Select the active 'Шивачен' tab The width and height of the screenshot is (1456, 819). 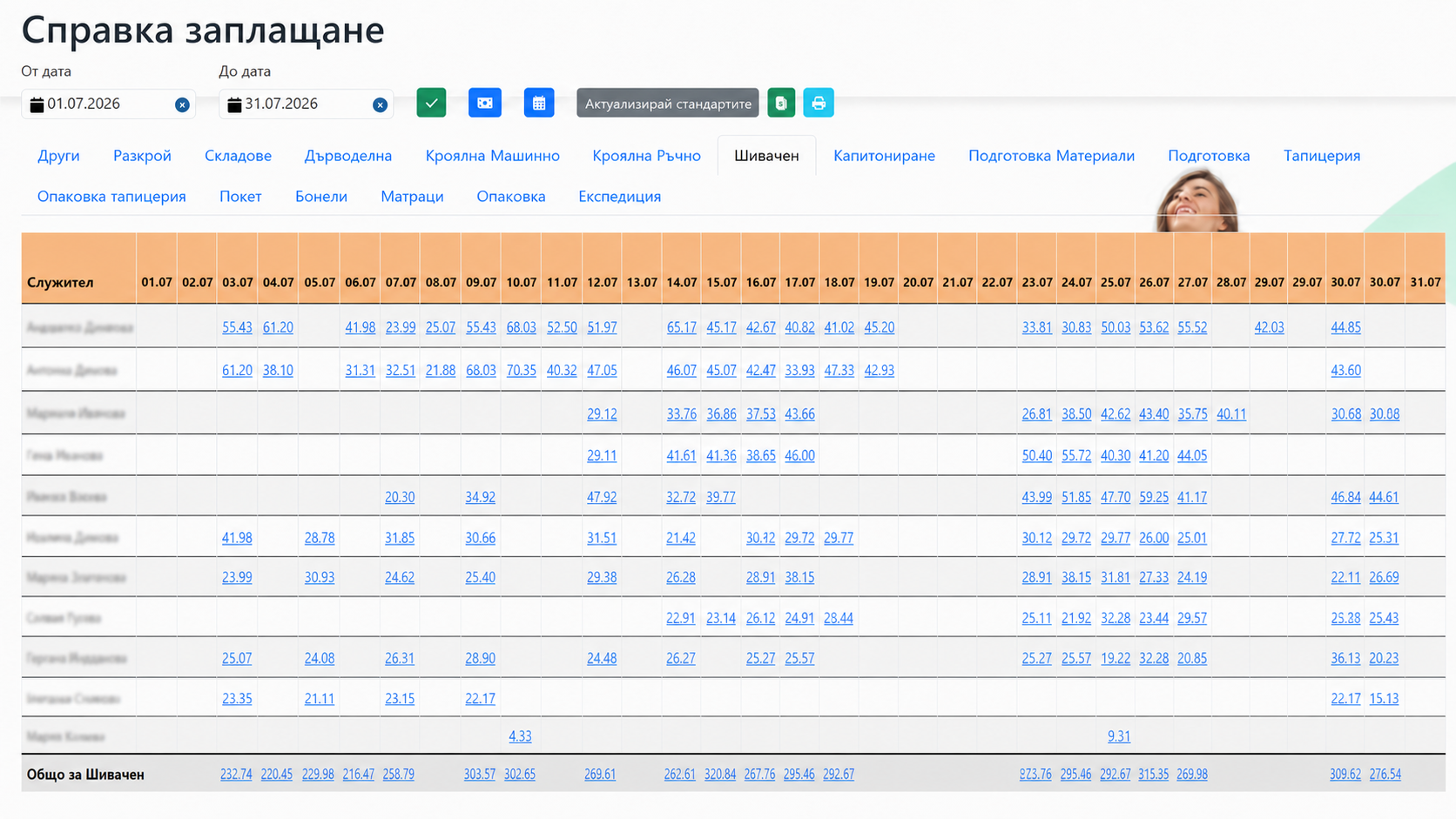click(766, 156)
